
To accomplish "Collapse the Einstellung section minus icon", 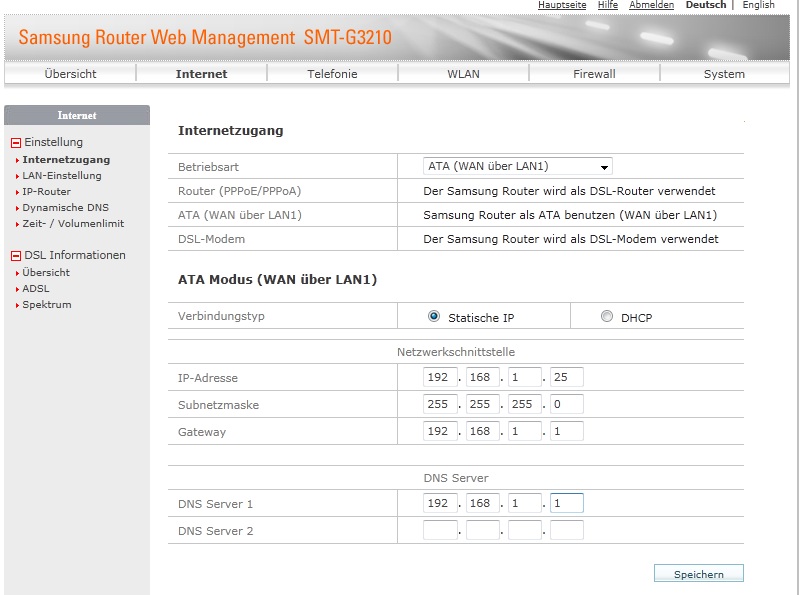I will (16, 143).
